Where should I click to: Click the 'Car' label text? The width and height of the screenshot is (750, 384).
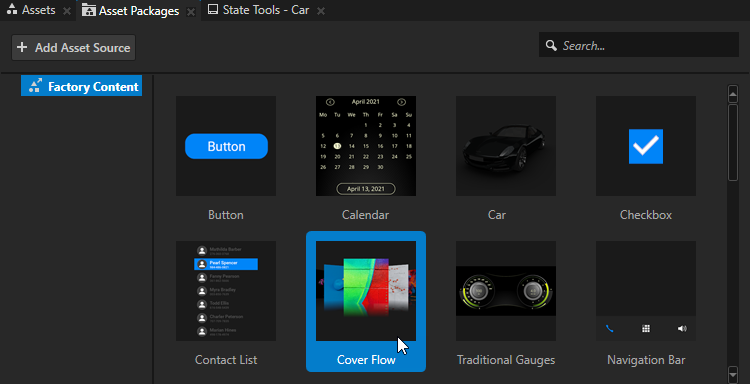coord(496,215)
